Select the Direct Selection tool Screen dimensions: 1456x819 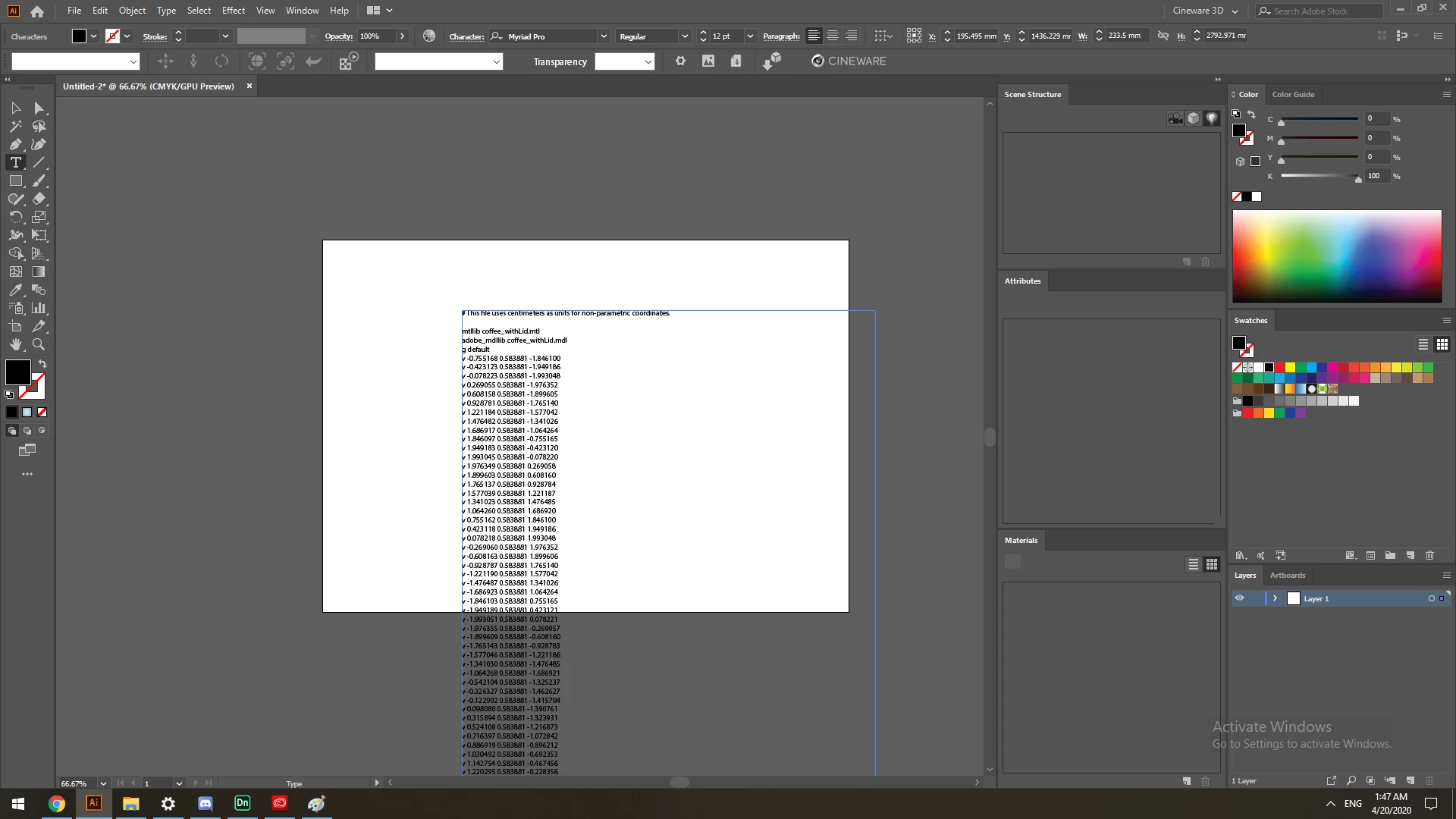(x=39, y=108)
